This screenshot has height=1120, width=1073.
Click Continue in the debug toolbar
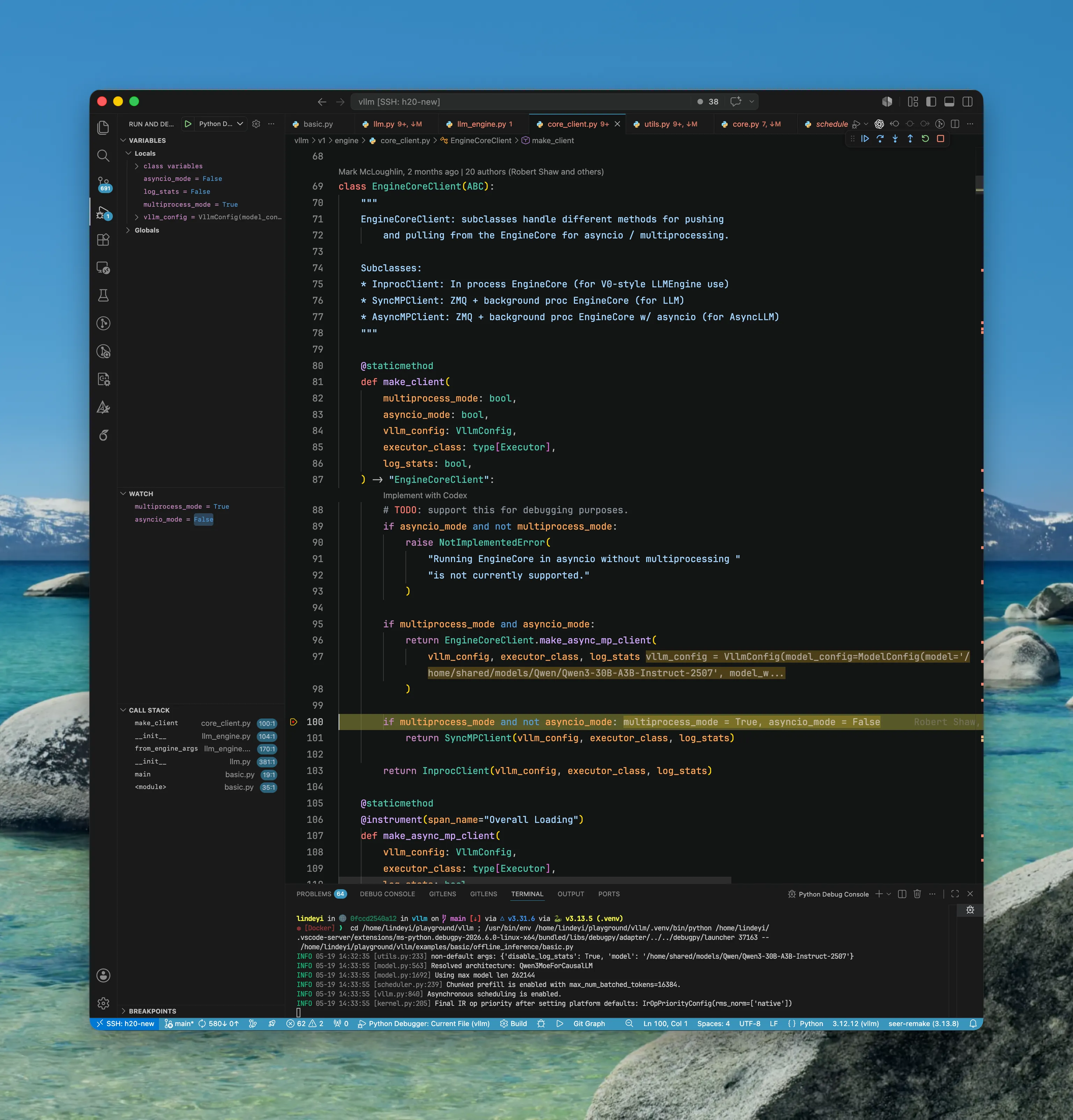click(x=865, y=139)
